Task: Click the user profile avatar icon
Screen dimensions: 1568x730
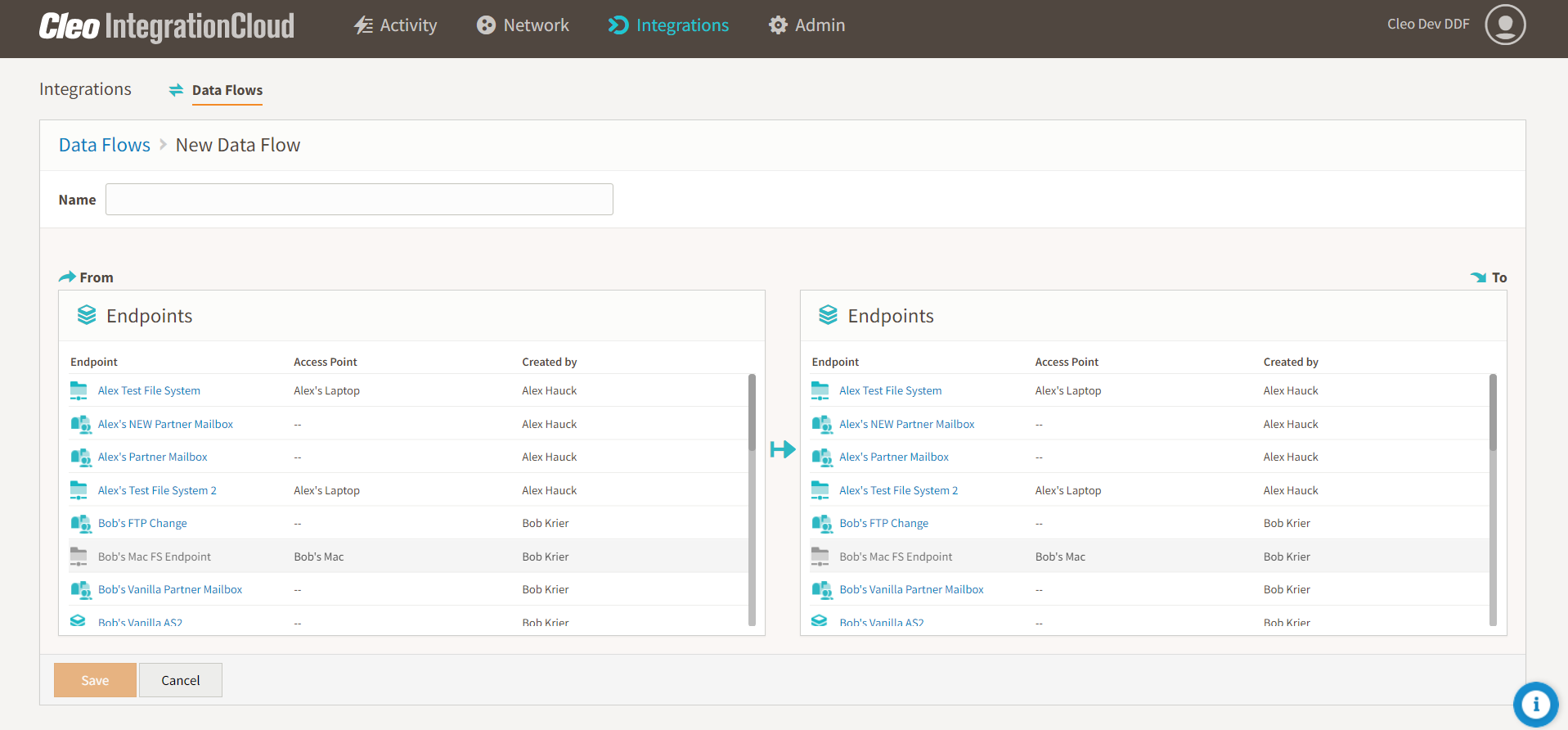Action: (1504, 25)
